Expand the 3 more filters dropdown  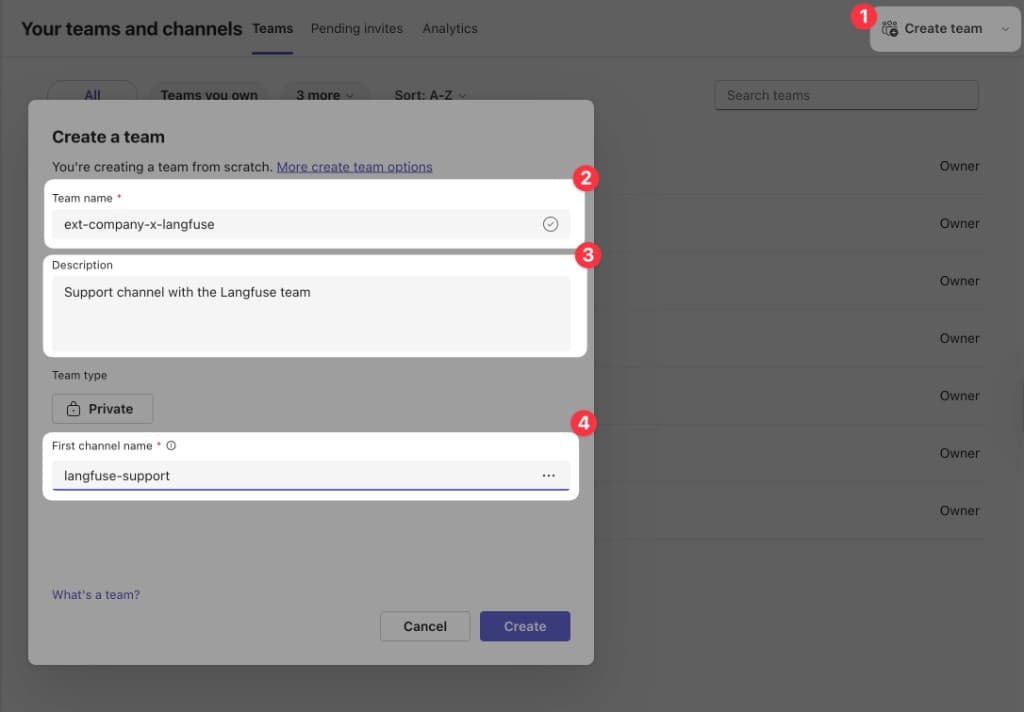pos(324,95)
